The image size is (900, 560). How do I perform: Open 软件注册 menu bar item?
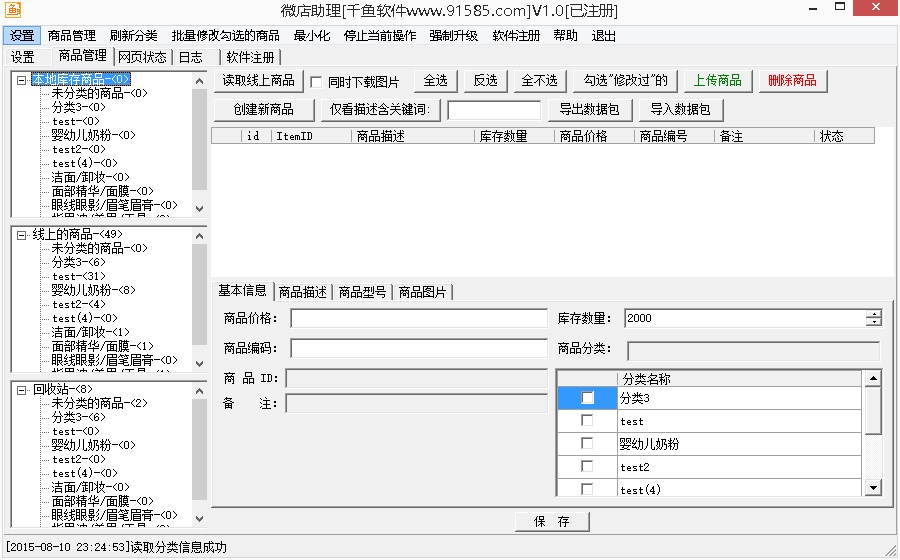coord(516,36)
